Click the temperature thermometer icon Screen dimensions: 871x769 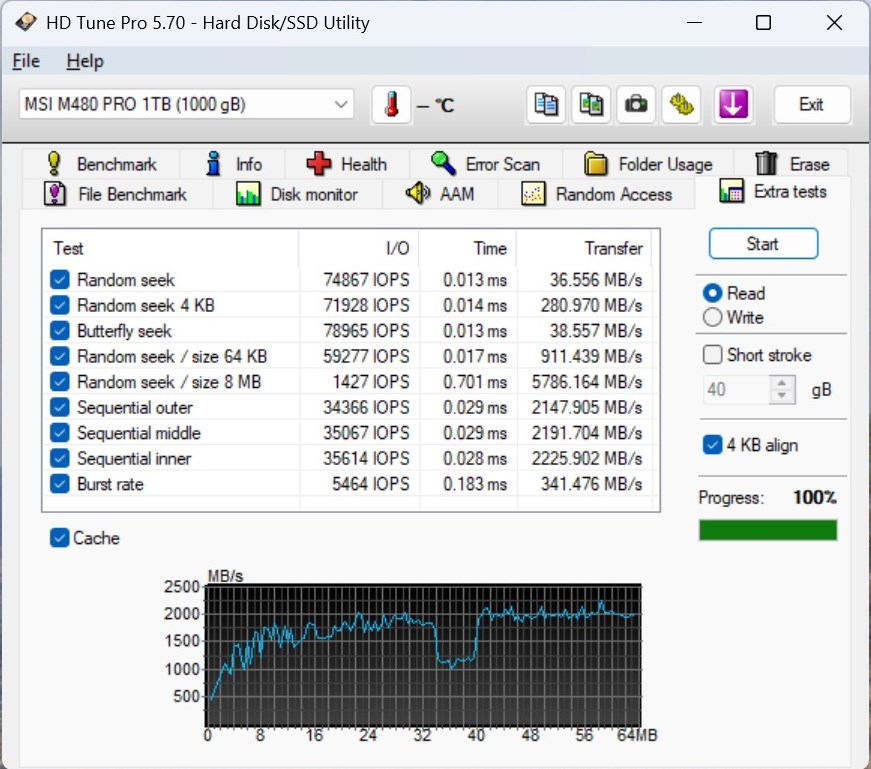coord(391,104)
